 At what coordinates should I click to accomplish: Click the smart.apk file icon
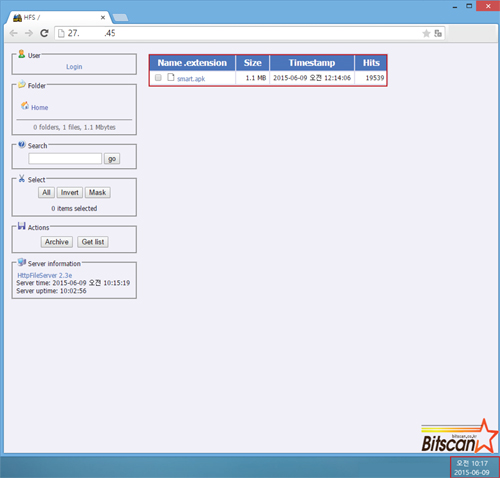171,77
